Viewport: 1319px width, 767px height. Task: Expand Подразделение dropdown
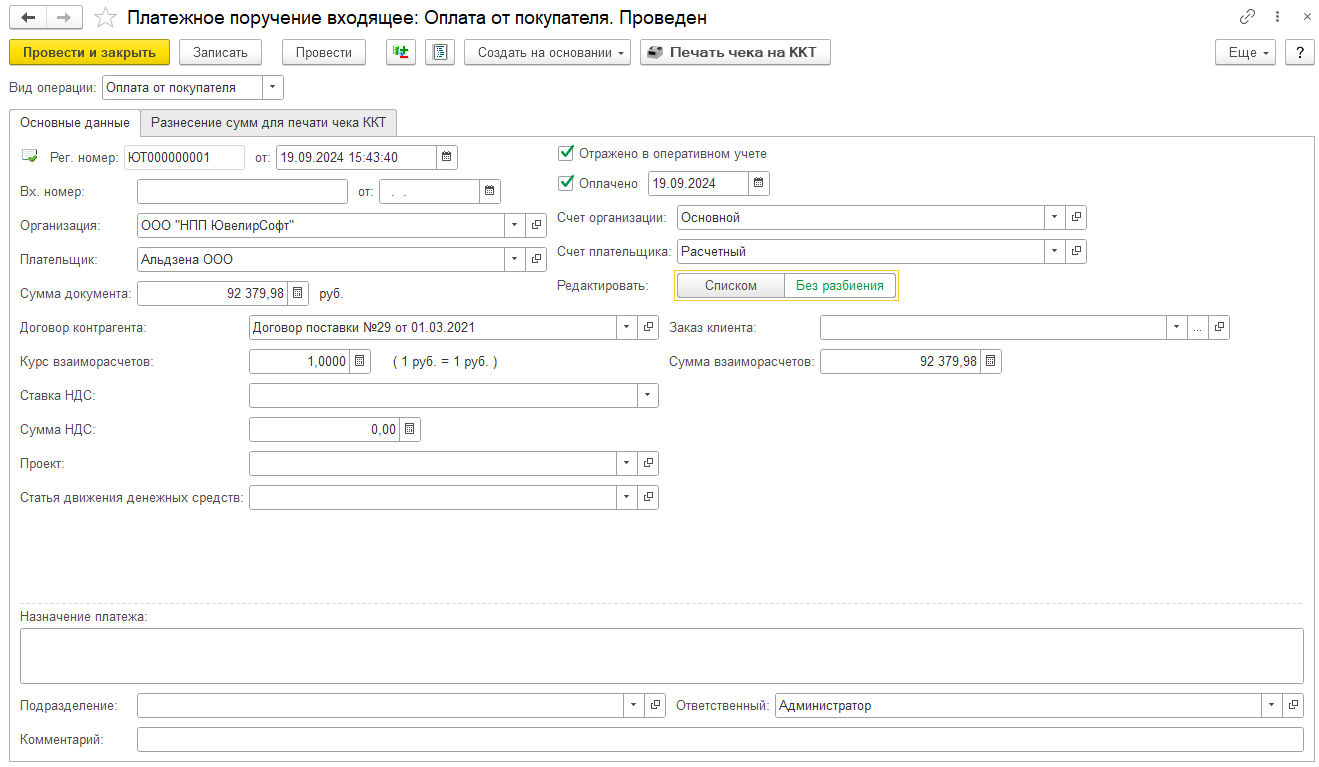634,705
